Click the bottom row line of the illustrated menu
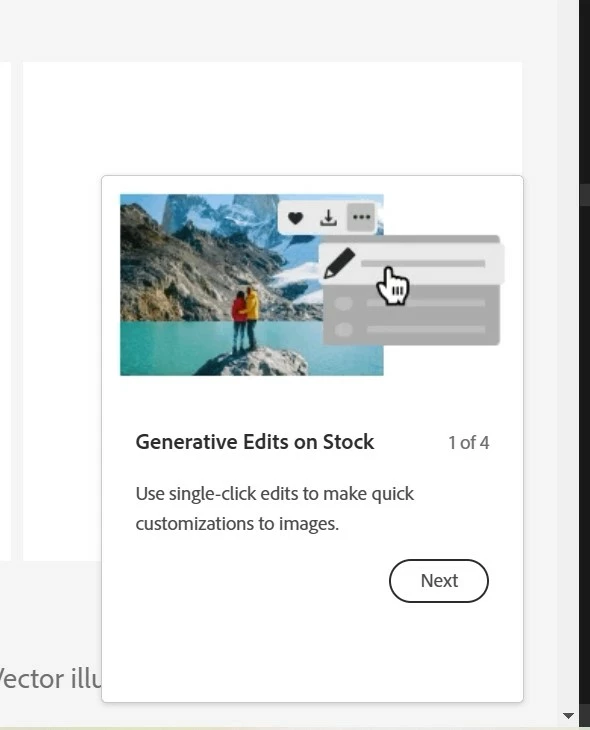Image resolution: width=590 pixels, height=730 pixels. point(426,329)
